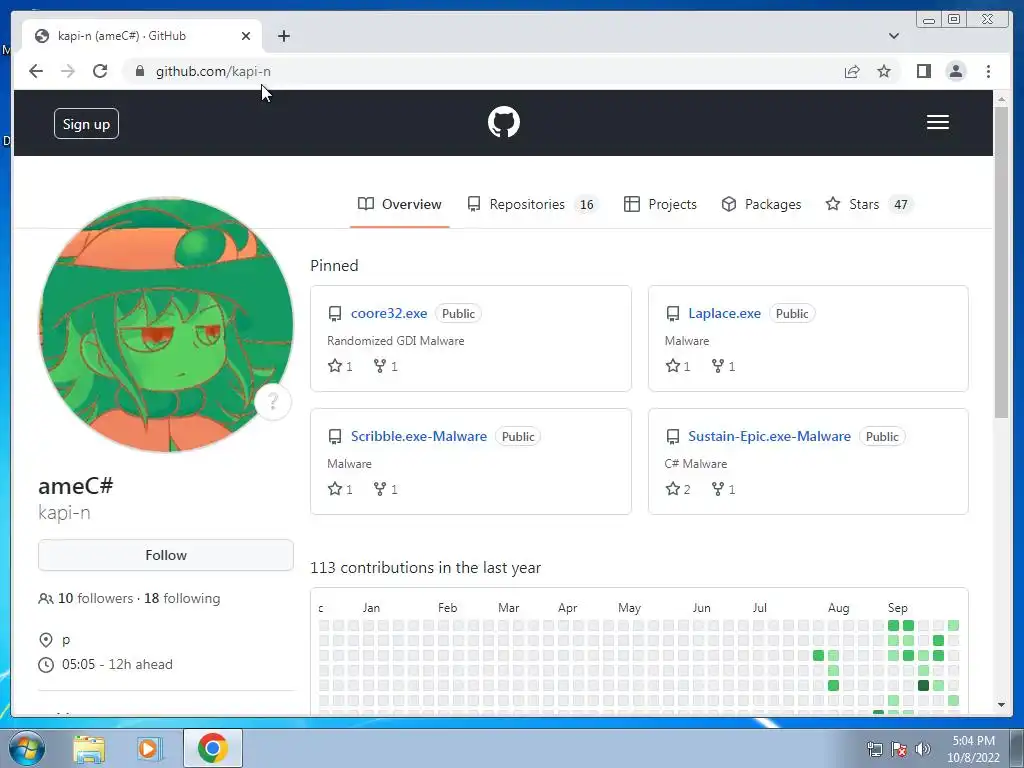
Task: Open the hamburger navigation menu
Action: coord(937,122)
